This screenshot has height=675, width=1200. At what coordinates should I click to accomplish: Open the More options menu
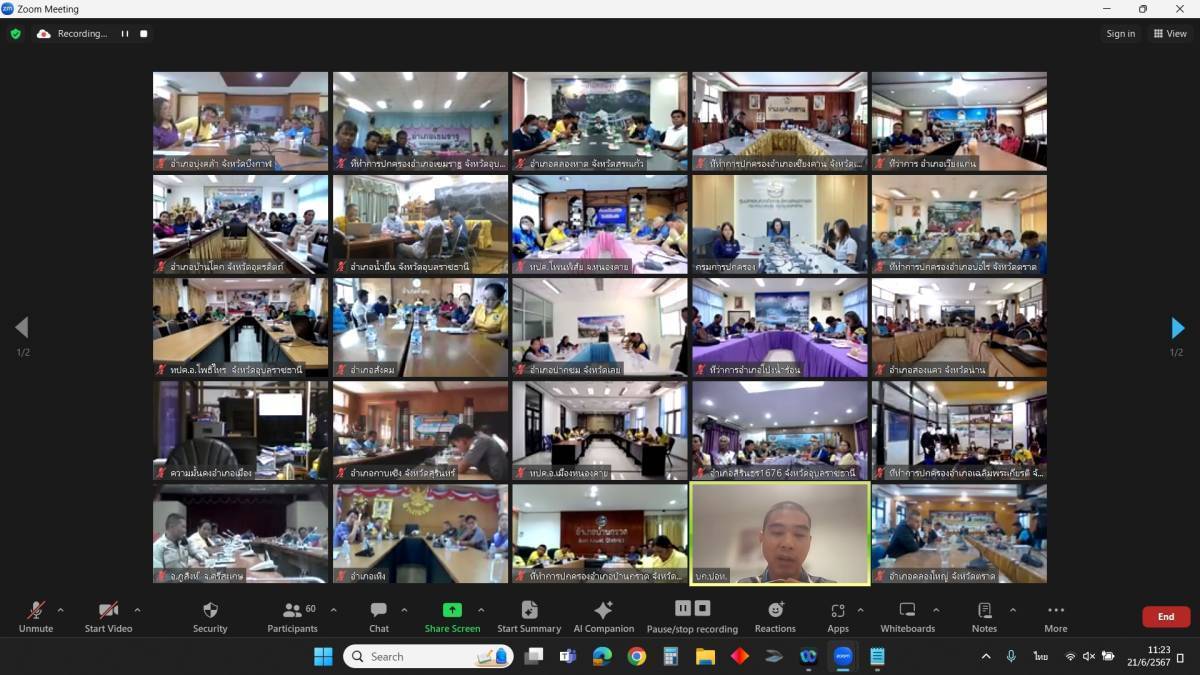tap(1055, 616)
